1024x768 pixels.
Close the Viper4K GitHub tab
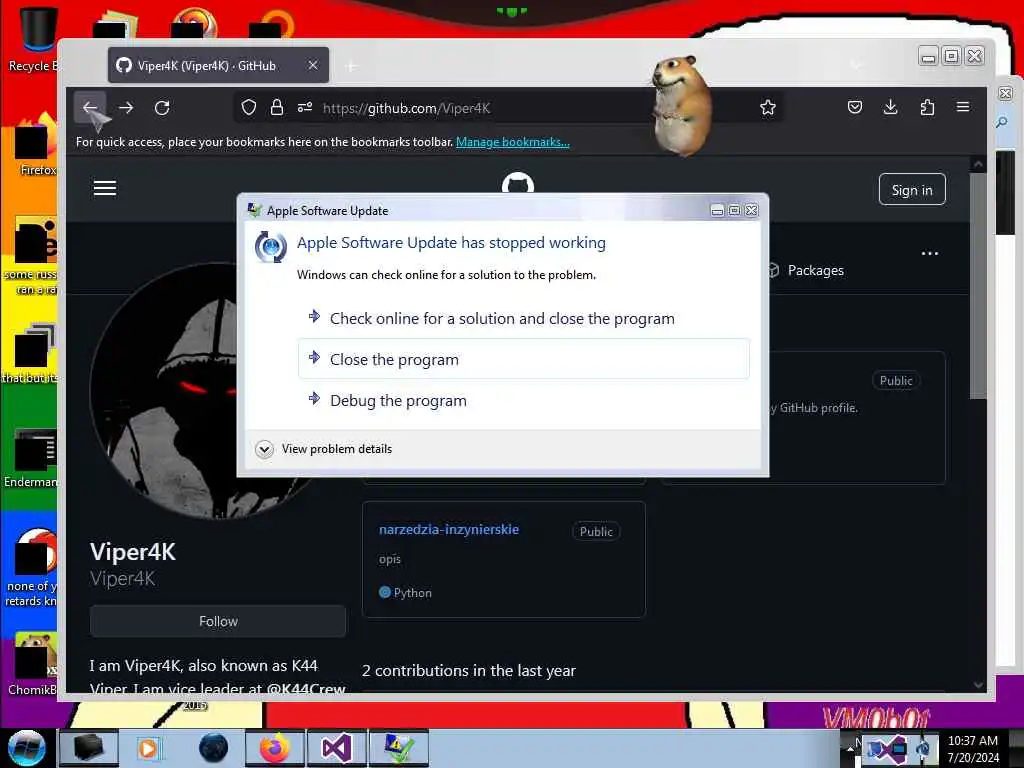click(313, 65)
